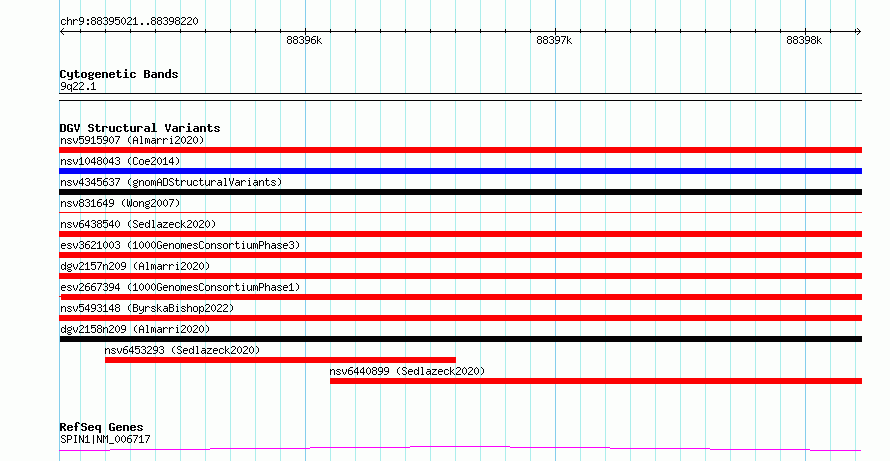Open esv2667394 (1000GenomesConsortiumPhase1) label
The image size is (890, 461).
point(180,287)
